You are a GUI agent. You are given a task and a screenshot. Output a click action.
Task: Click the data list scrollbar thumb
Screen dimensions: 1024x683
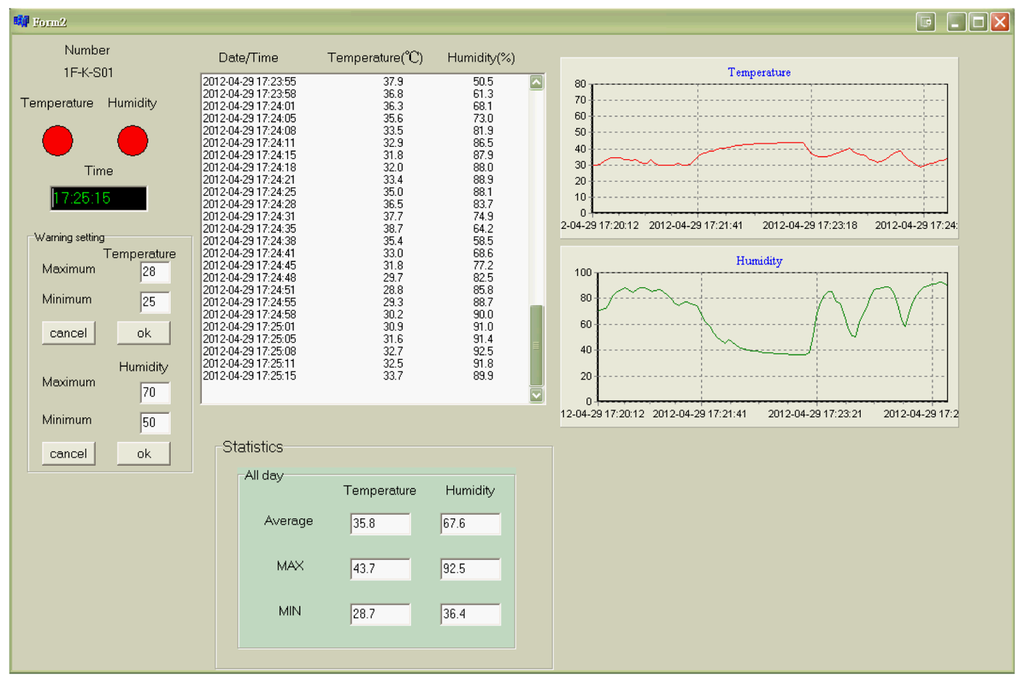tap(536, 343)
